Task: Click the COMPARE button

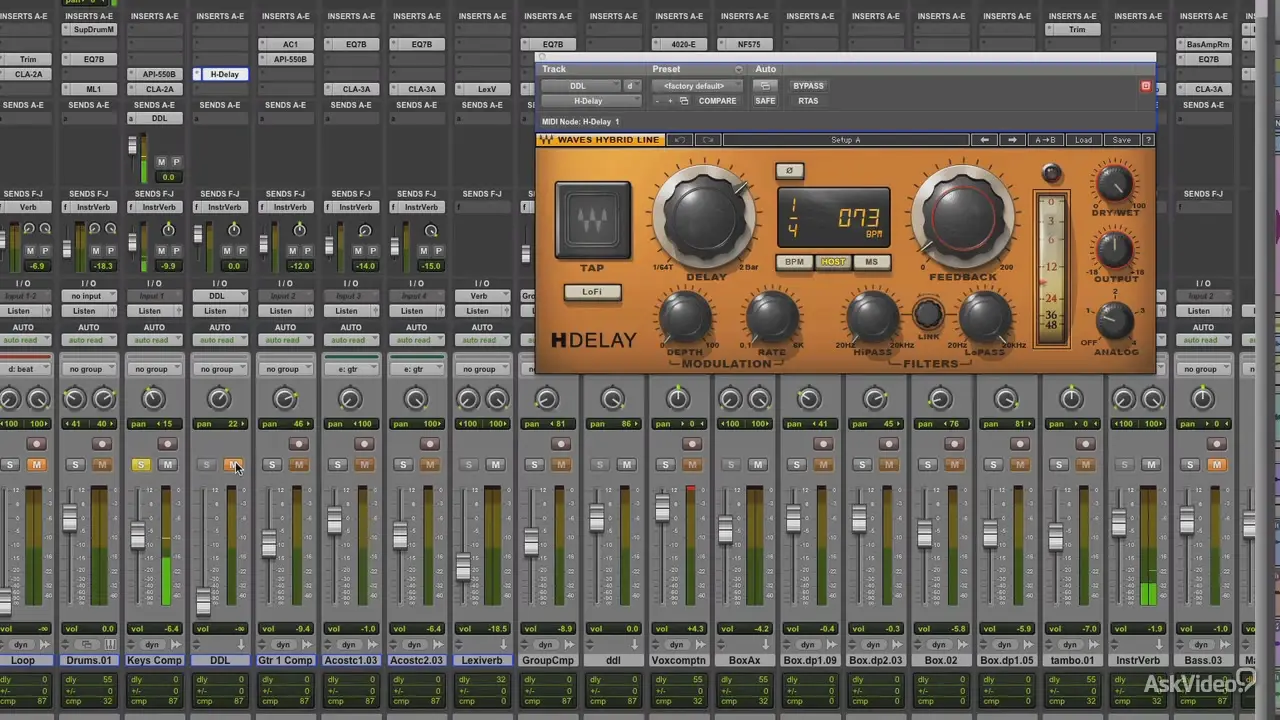Action: [717, 101]
